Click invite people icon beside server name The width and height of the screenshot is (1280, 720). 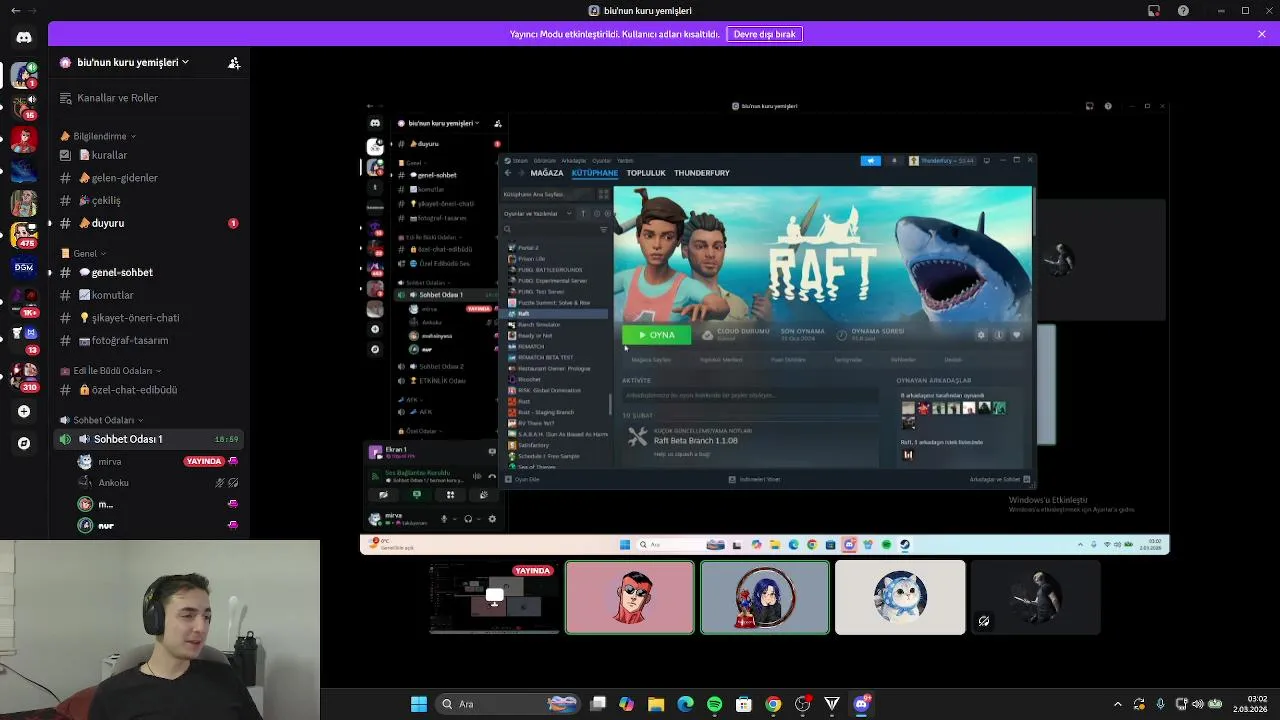234,63
